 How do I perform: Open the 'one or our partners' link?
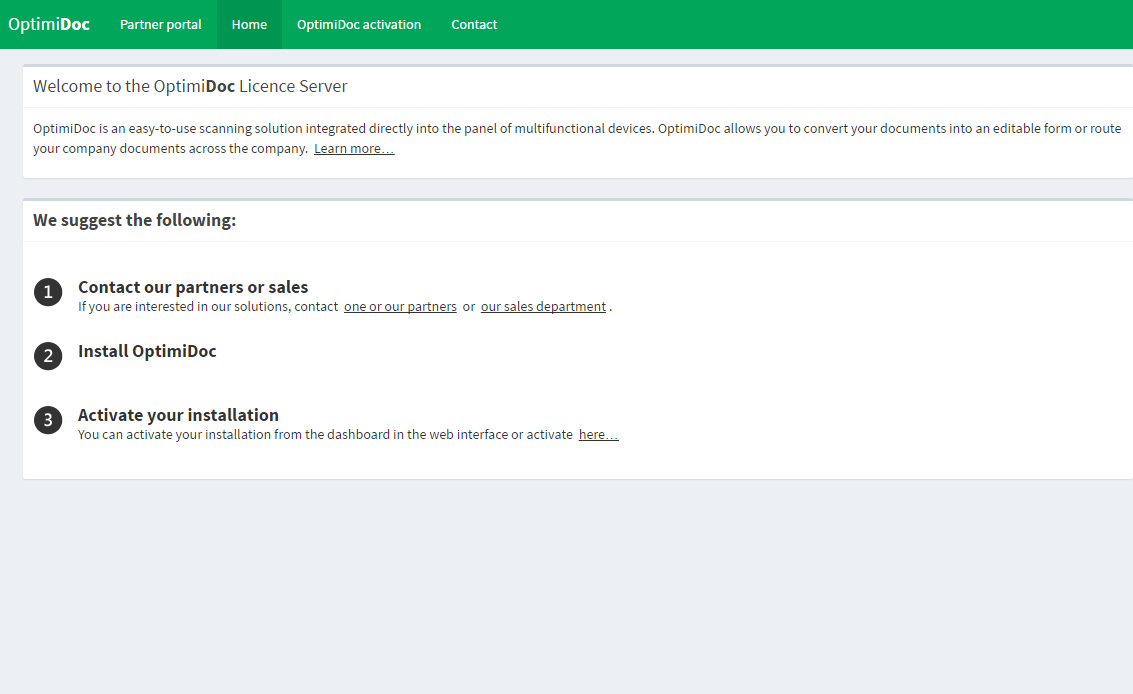(x=400, y=307)
